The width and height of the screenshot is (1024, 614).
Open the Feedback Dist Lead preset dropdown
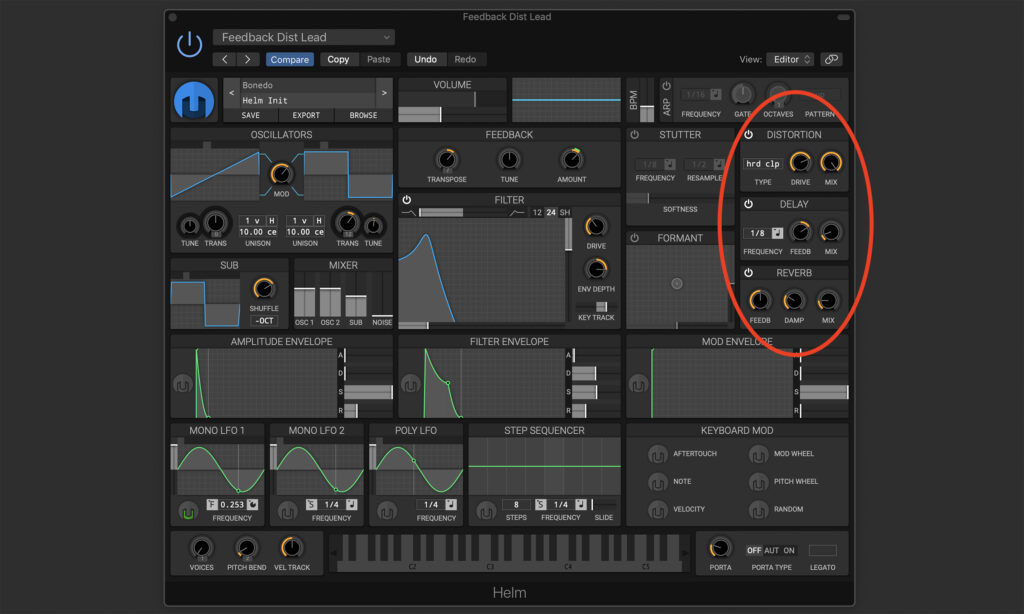[x=304, y=37]
